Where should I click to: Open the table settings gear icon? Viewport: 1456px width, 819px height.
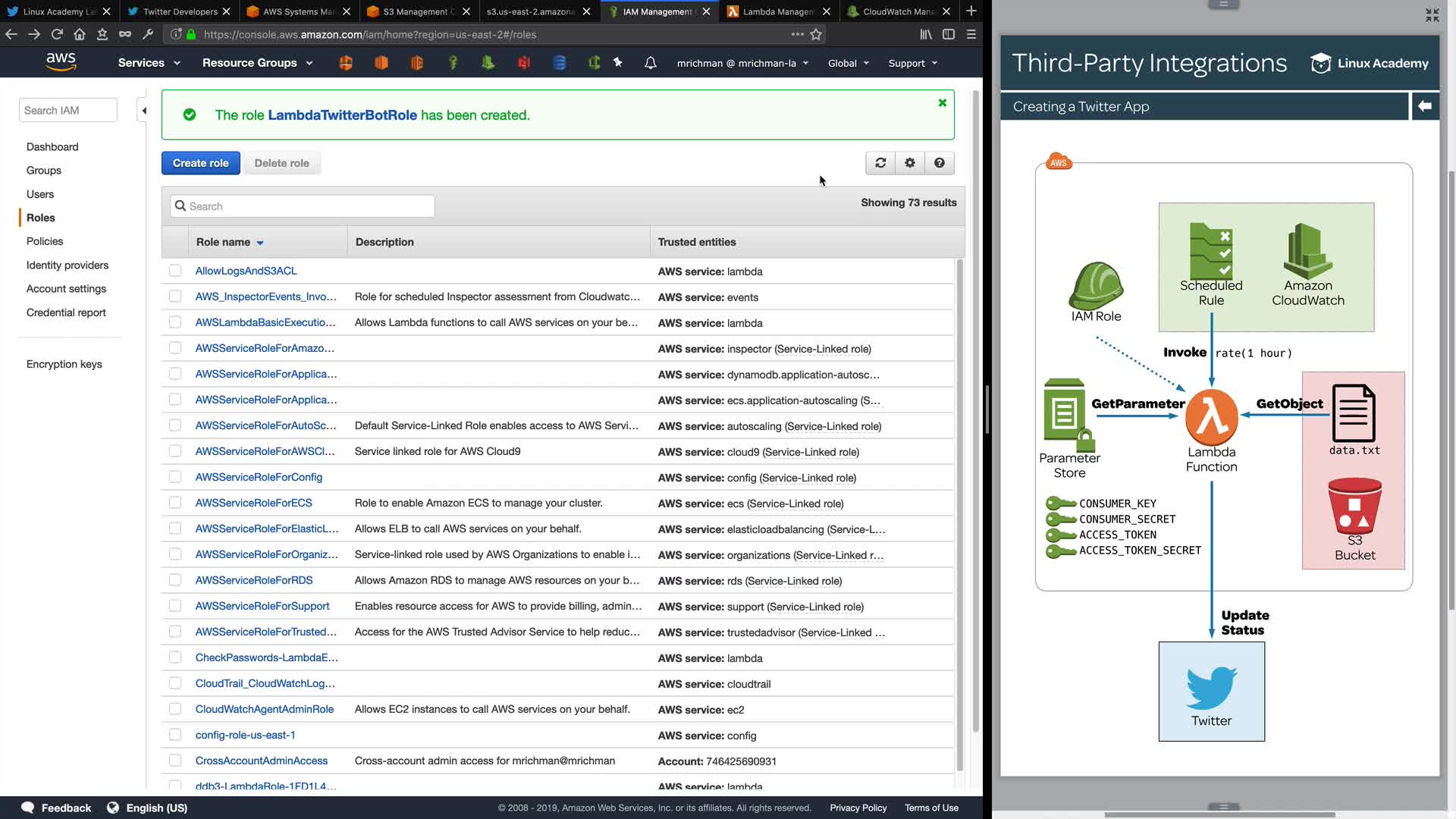click(x=910, y=163)
